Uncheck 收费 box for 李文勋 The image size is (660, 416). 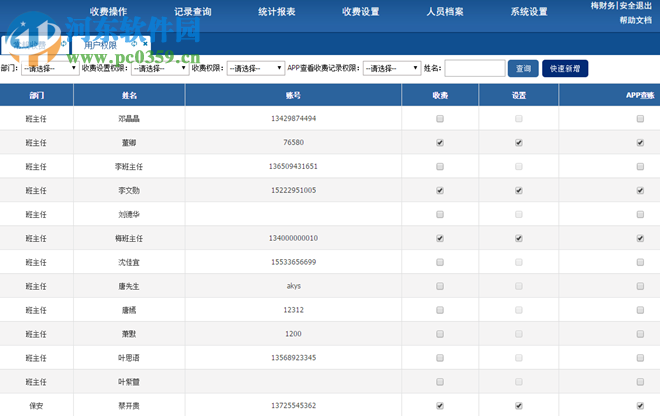point(440,191)
